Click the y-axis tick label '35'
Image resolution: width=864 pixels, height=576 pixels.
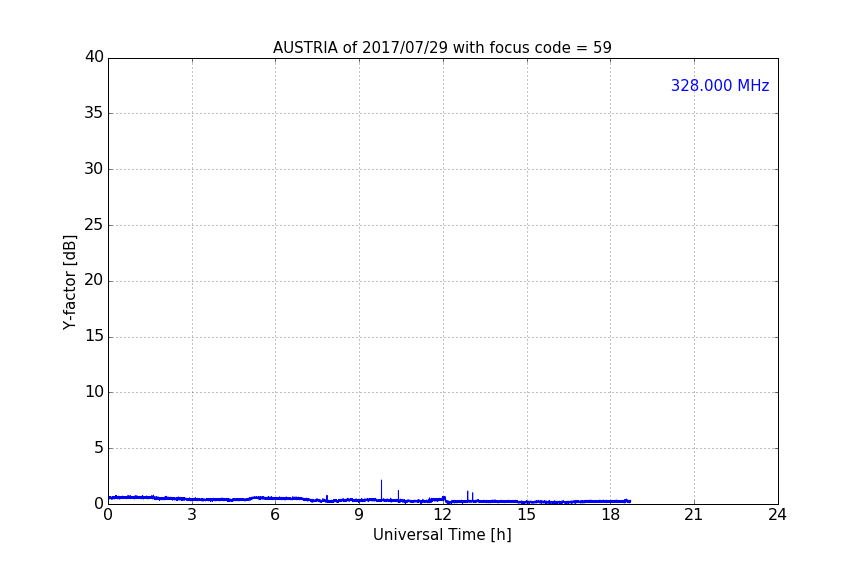(x=94, y=113)
